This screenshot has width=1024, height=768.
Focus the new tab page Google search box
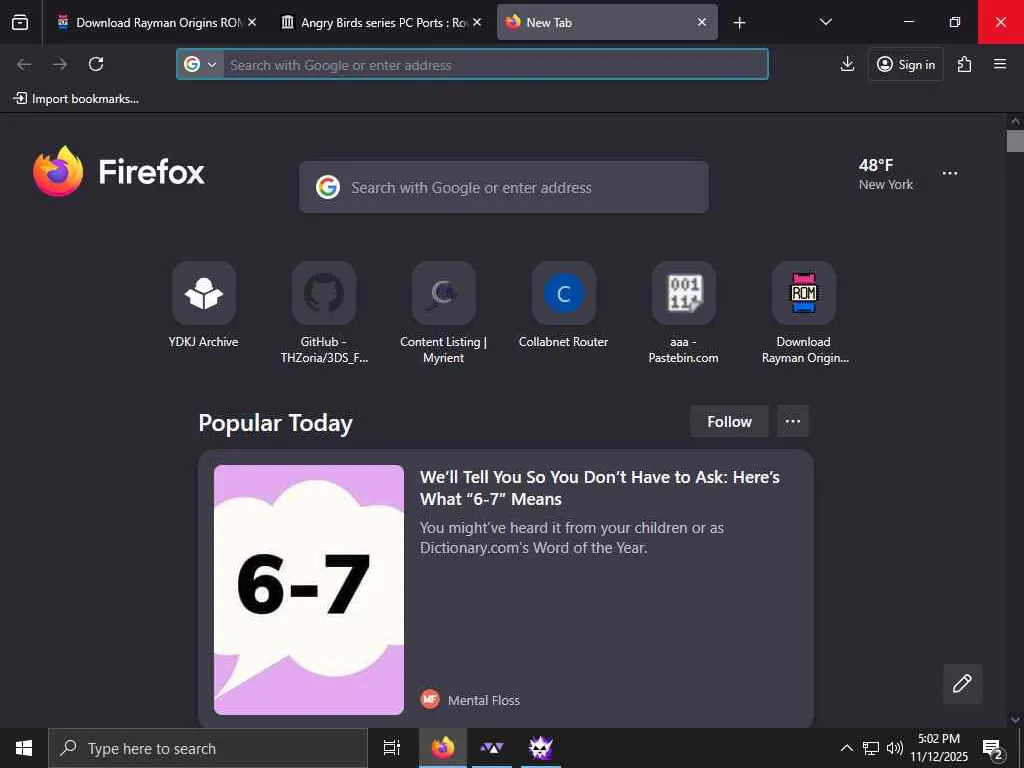[504, 187]
